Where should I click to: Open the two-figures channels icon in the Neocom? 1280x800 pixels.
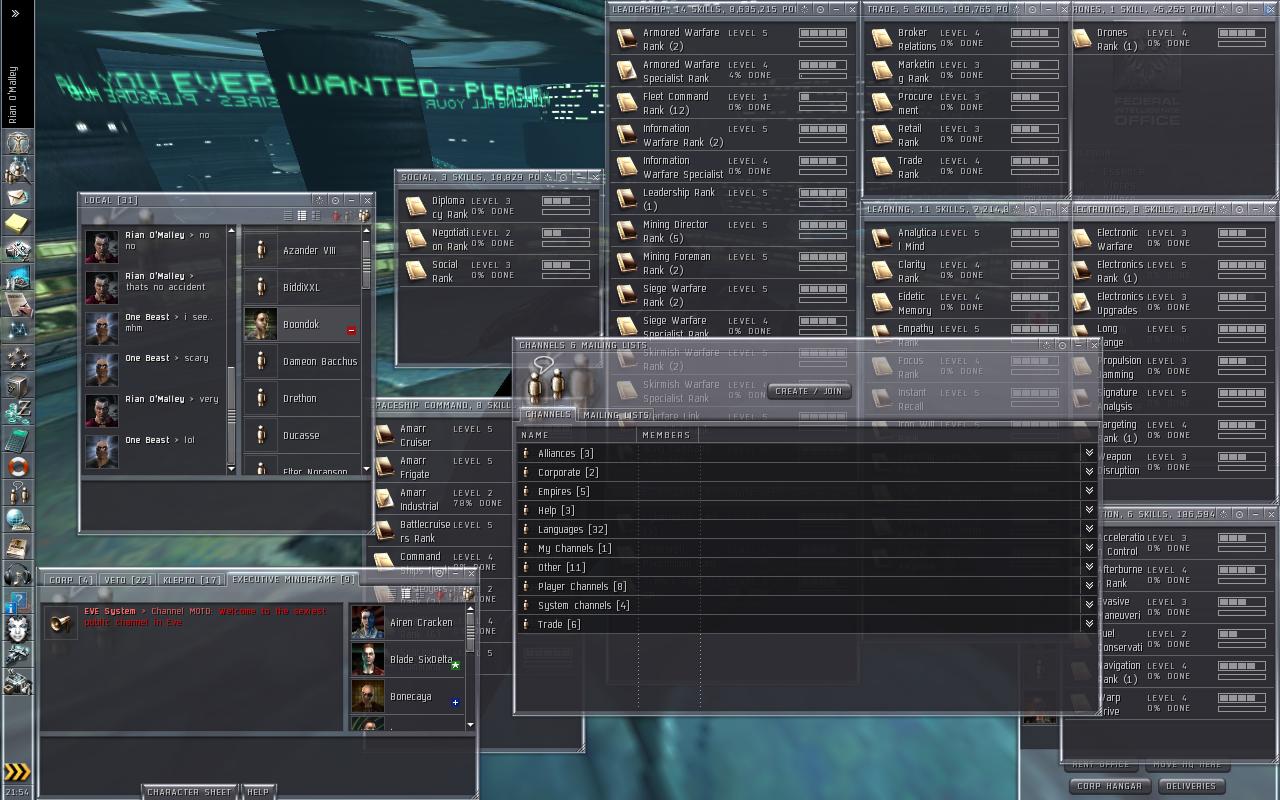click(x=17, y=493)
